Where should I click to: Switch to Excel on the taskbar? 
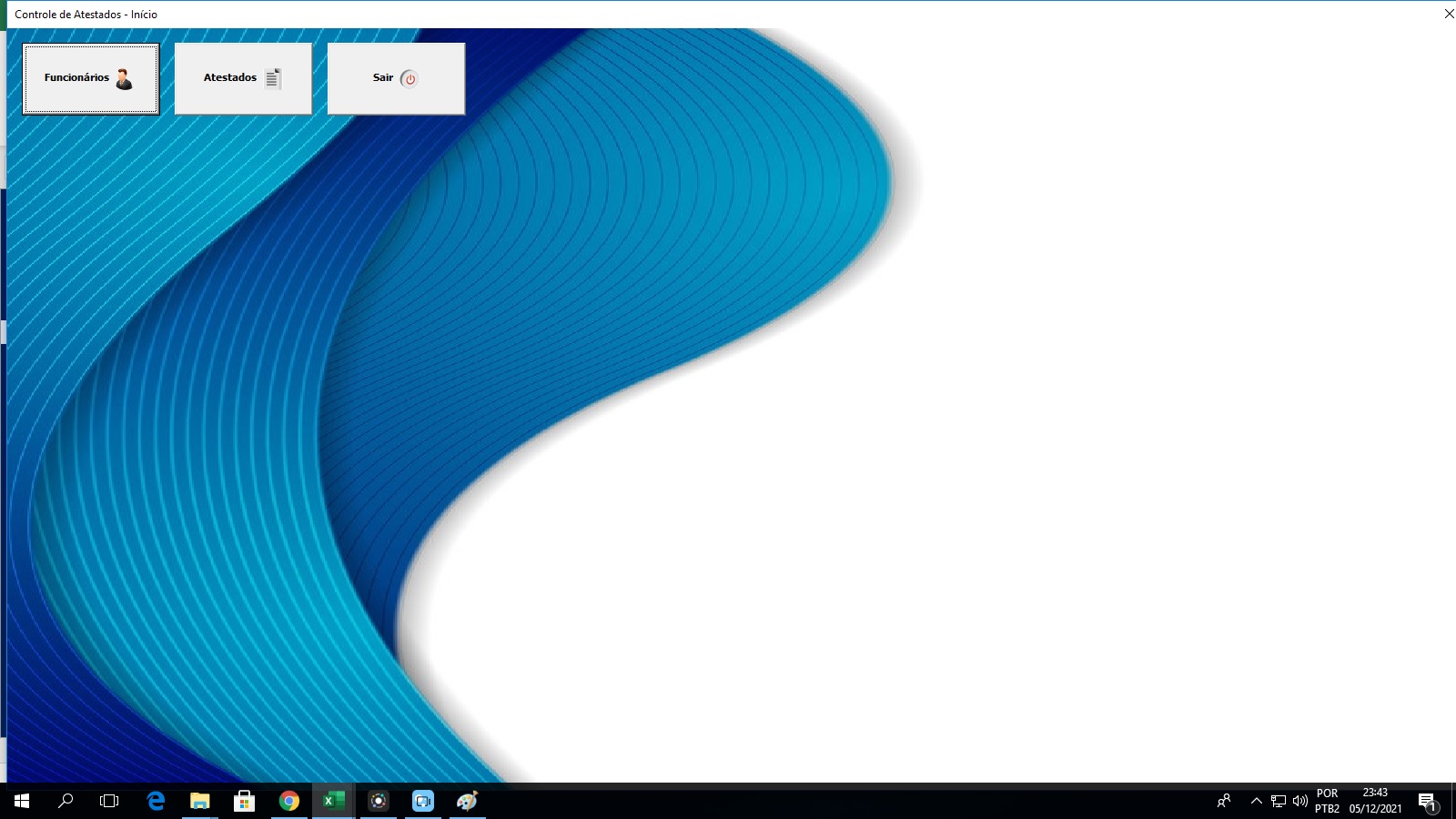click(334, 801)
